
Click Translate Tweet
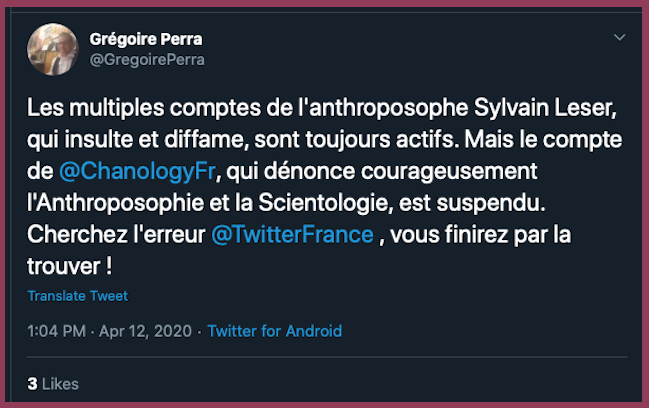[x=78, y=296]
